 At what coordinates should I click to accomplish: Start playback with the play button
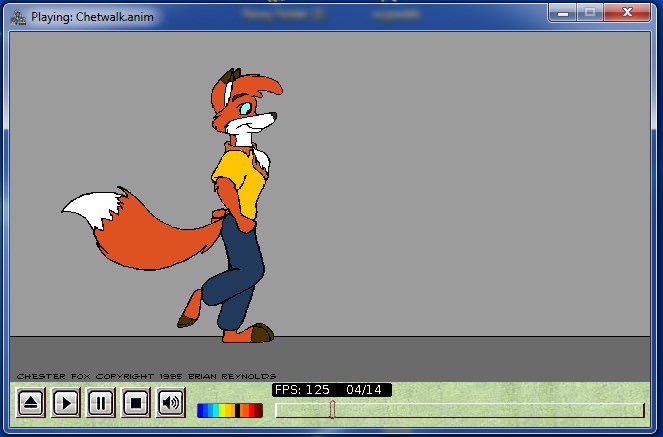click(x=66, y=403)
